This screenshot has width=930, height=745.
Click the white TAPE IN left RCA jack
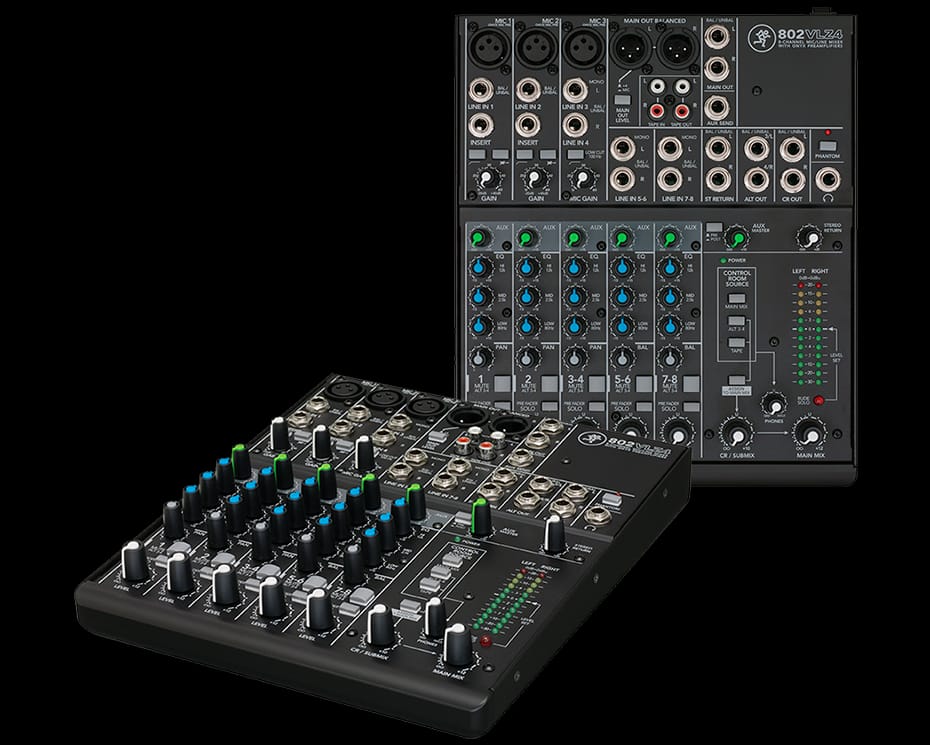click(657, 87)
